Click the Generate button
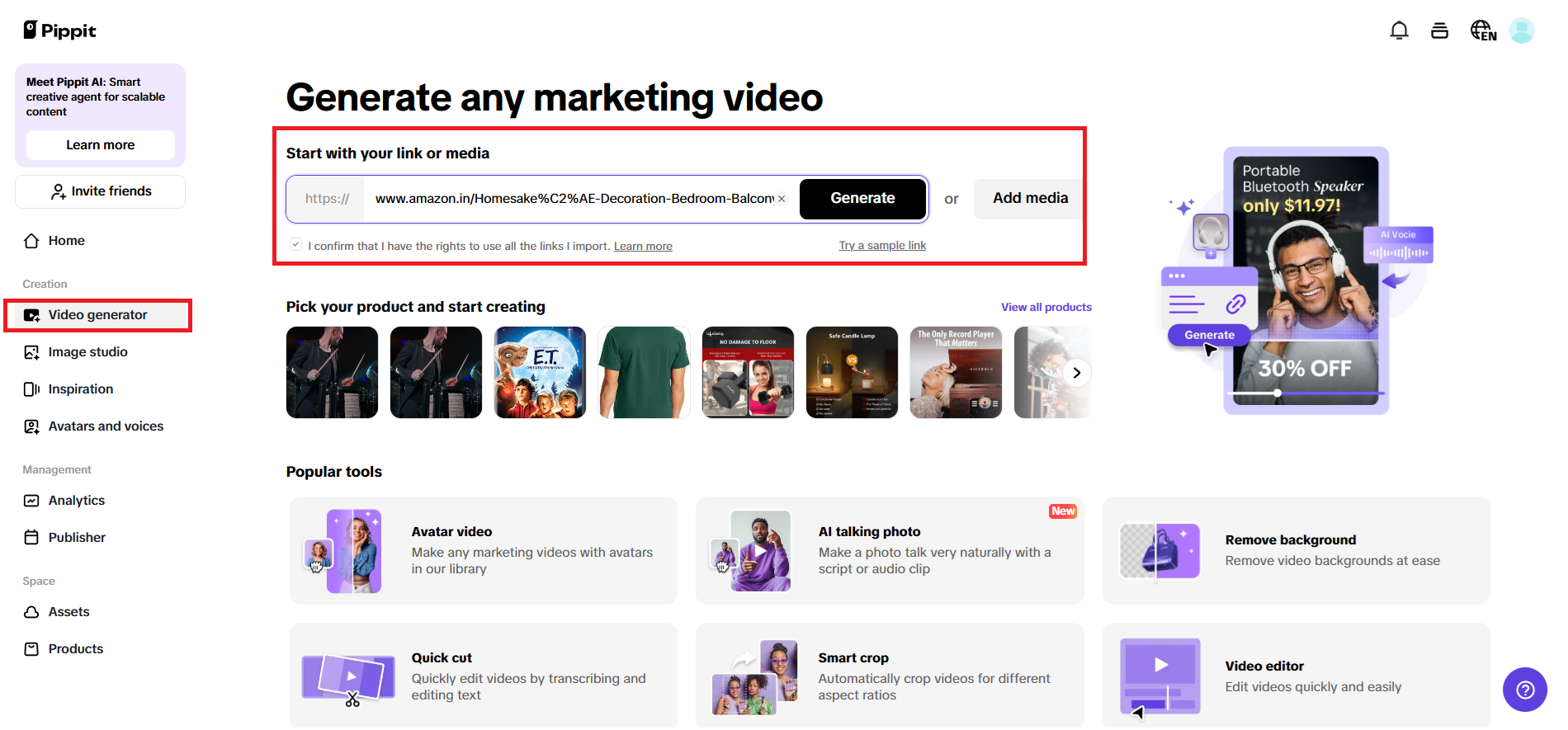This screenshot has width=1568, height=730. tap(862, 199)
